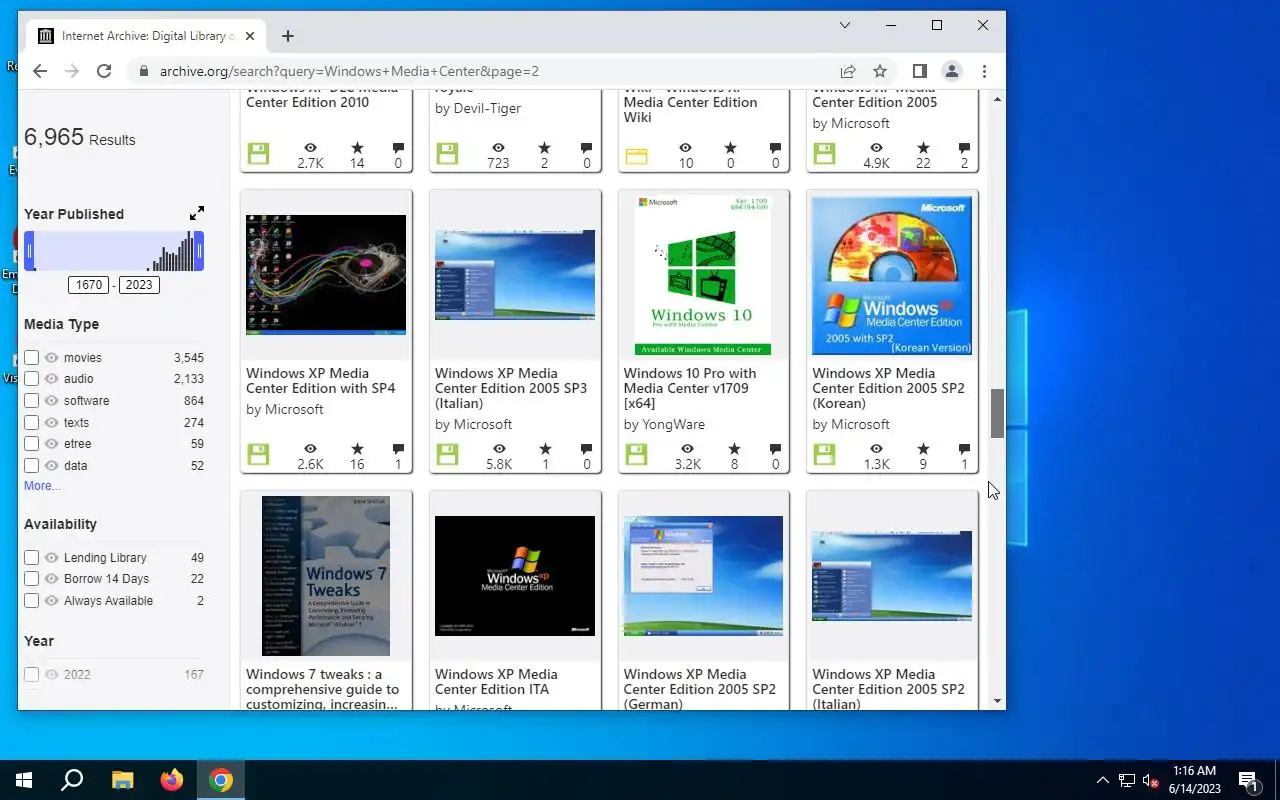This screenshot has height=800, width=1280.
Task: Edit the end year field 2023
Action: [139, 285]
